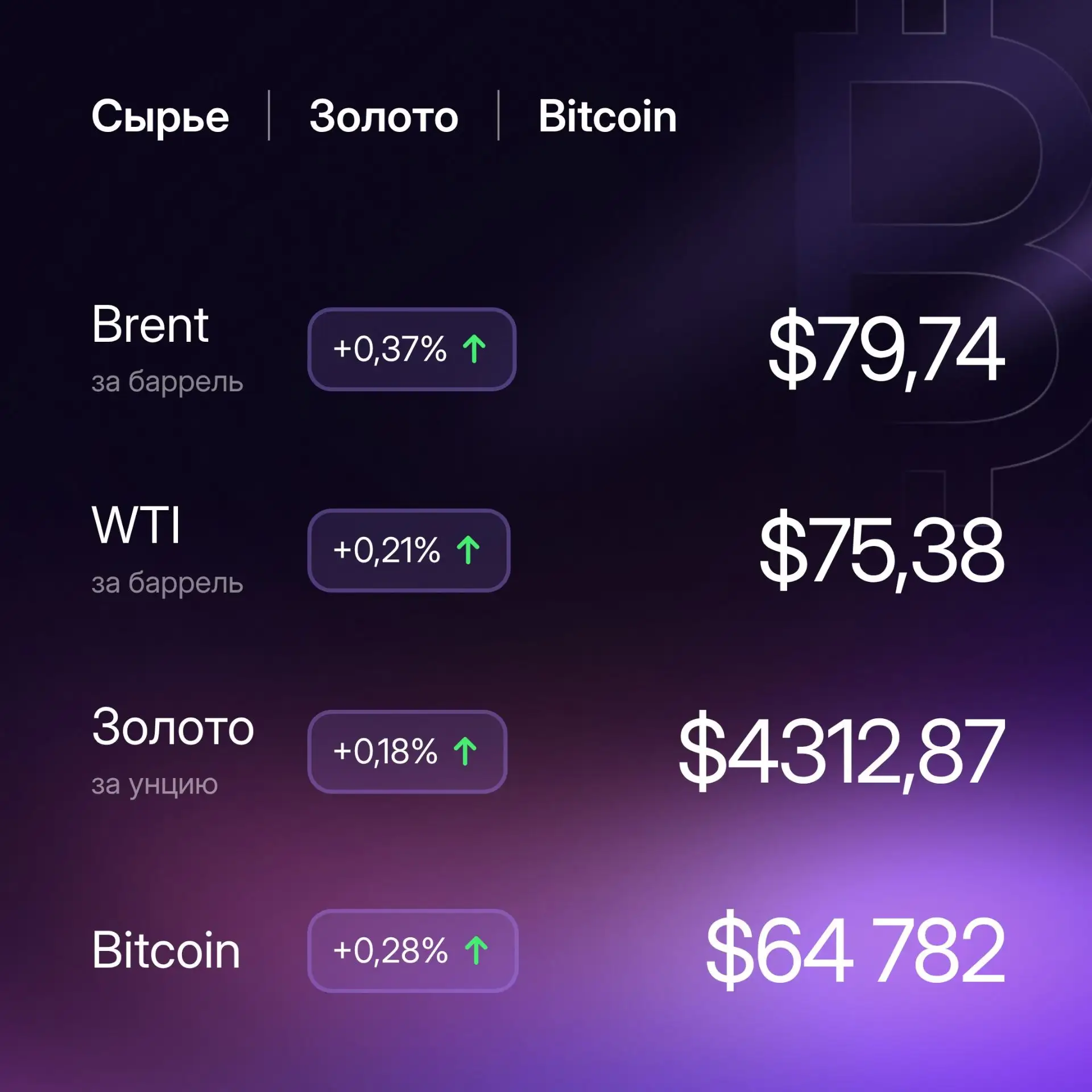Open the Сырье tab
Image resolution: width=1092 pixels, height=1092 pixels.
coord(160,117)
